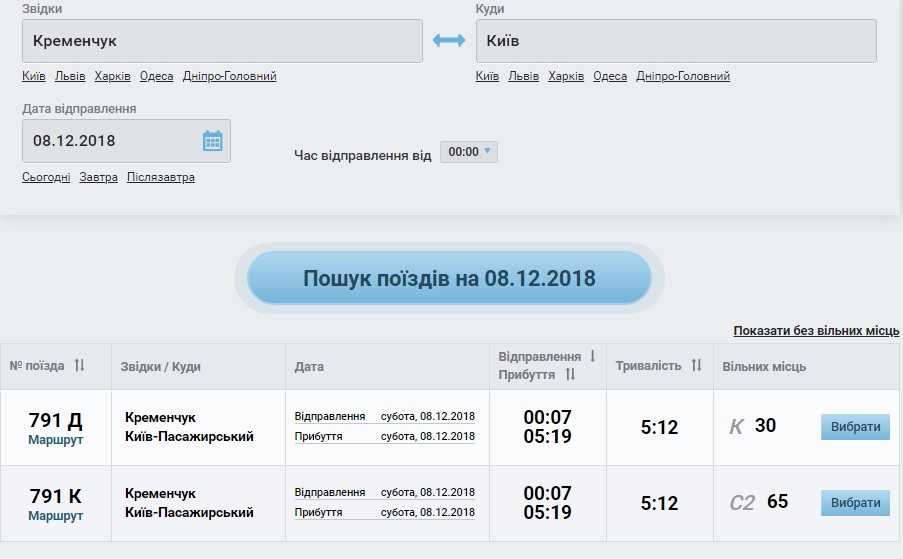
Task: Select Одеса under the Куди field
Action: [x=610, y=76]
